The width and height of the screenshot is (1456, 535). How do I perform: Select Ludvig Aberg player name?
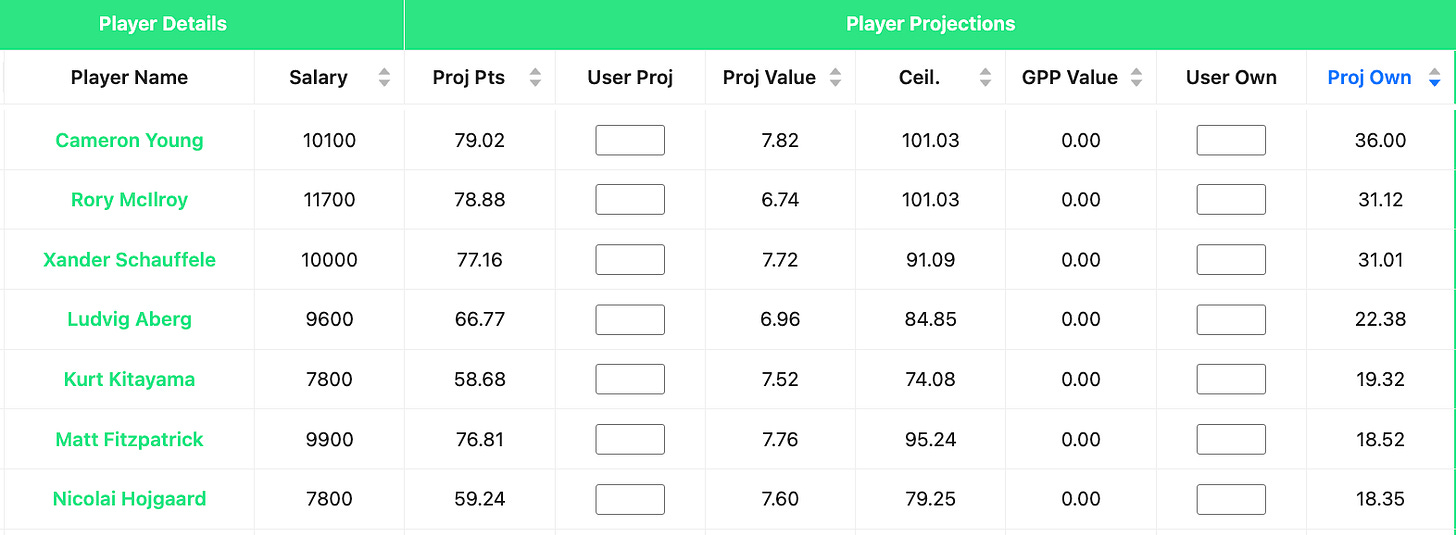(129, 320)
